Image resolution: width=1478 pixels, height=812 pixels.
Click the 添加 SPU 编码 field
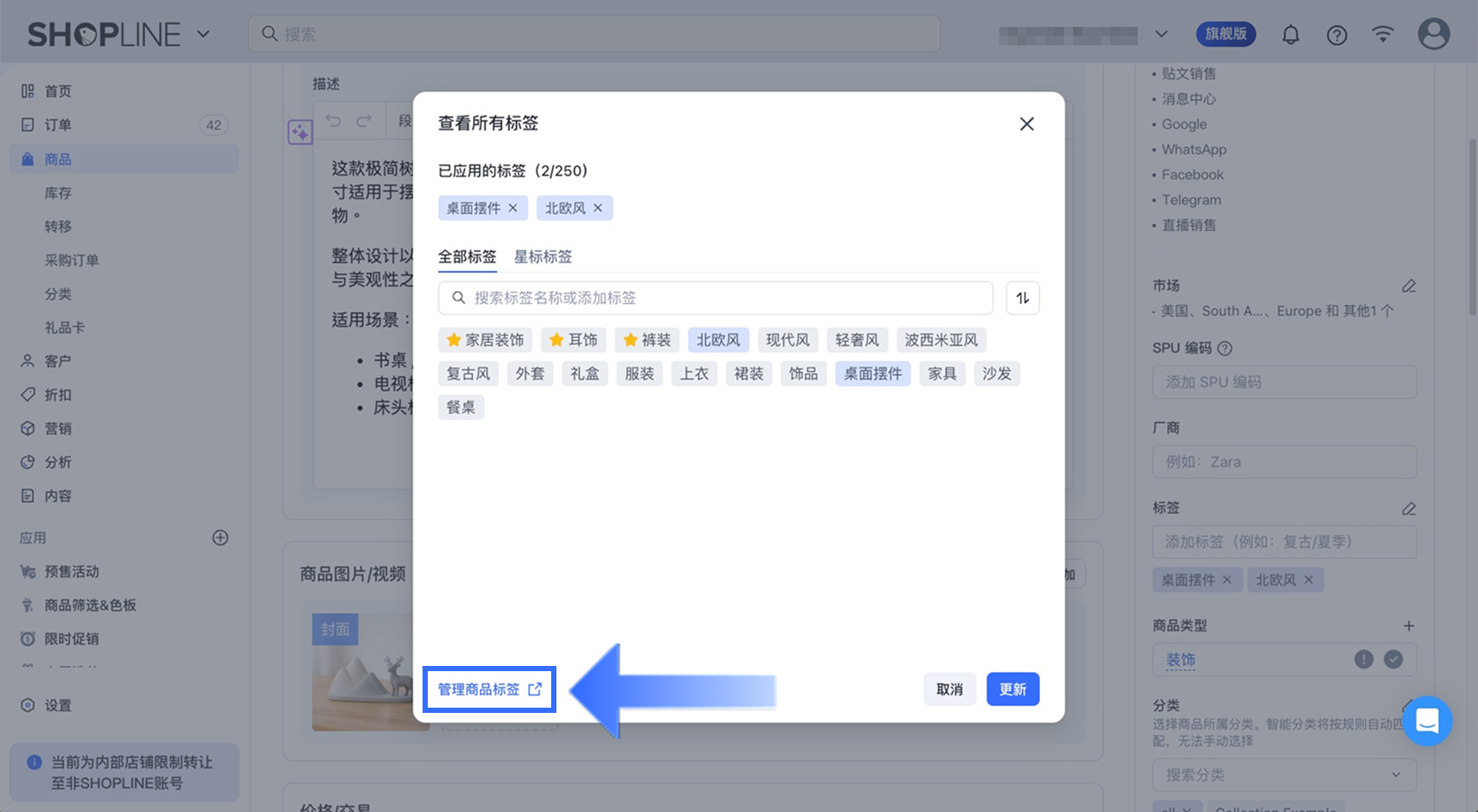point(1285,383)
